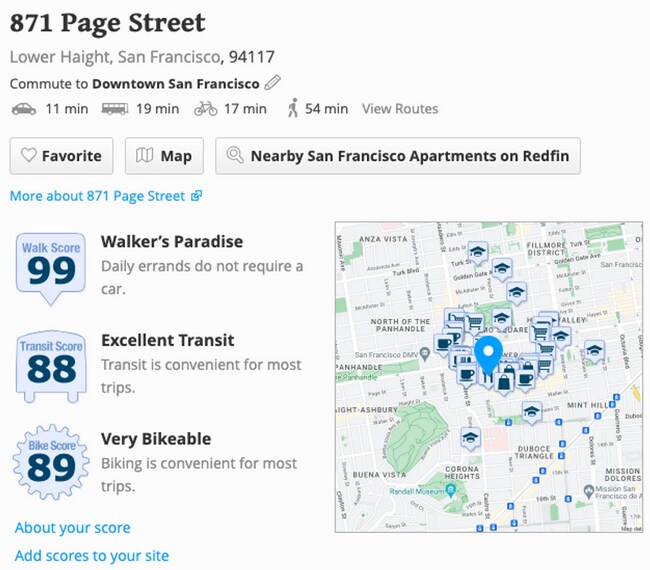The image size is (650, 570).
Task: Open Nearby San Francisco Apartments on Redfin
Action: click(x=398, y=156)
